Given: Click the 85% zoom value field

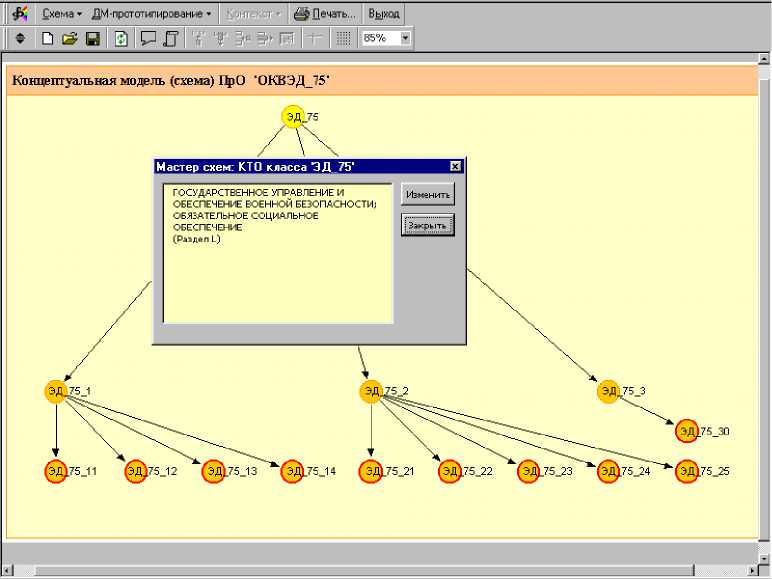Looking at the screenshot, I should [x=381, y=38].
